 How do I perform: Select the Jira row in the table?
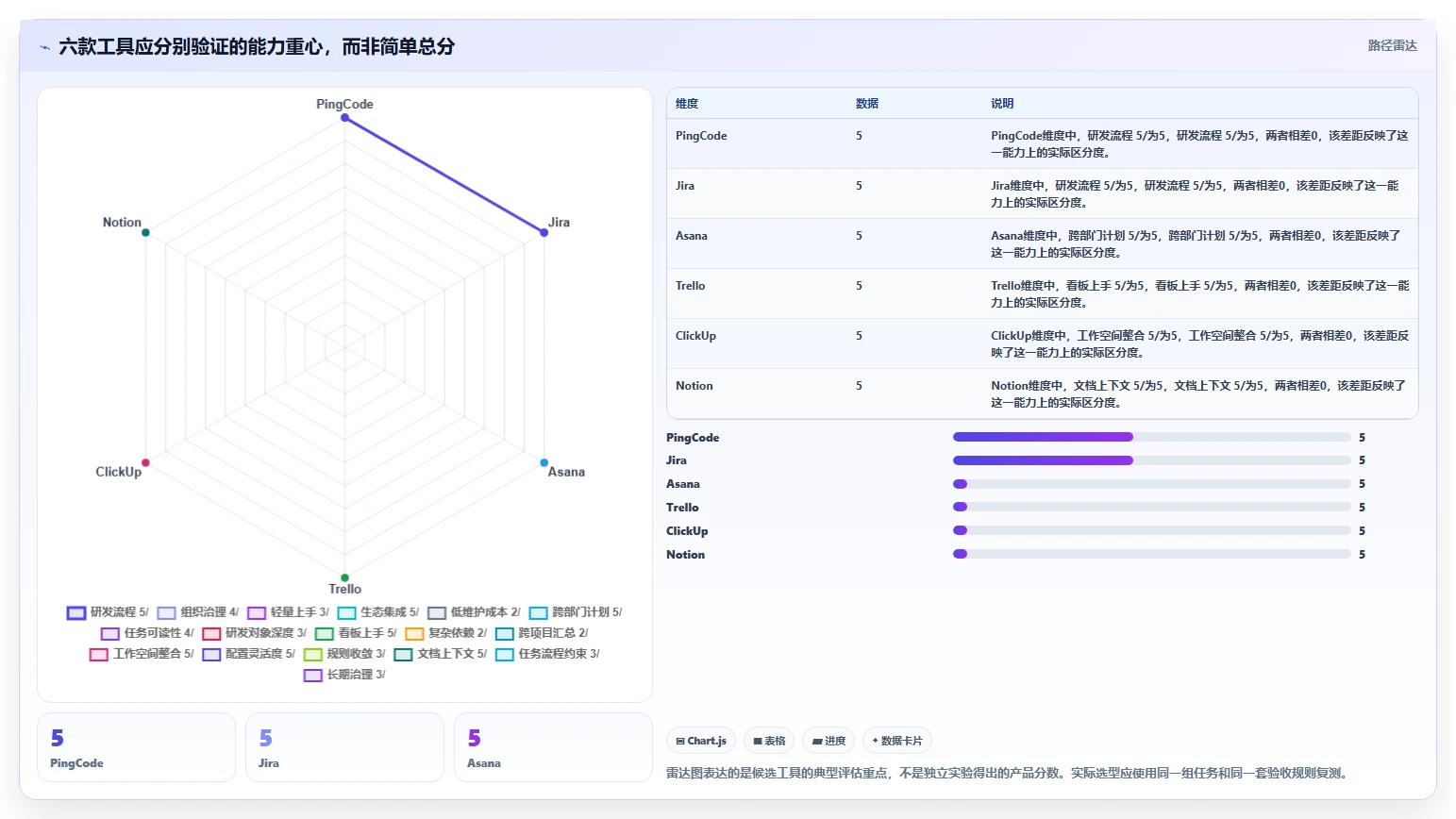point(1043,193)
